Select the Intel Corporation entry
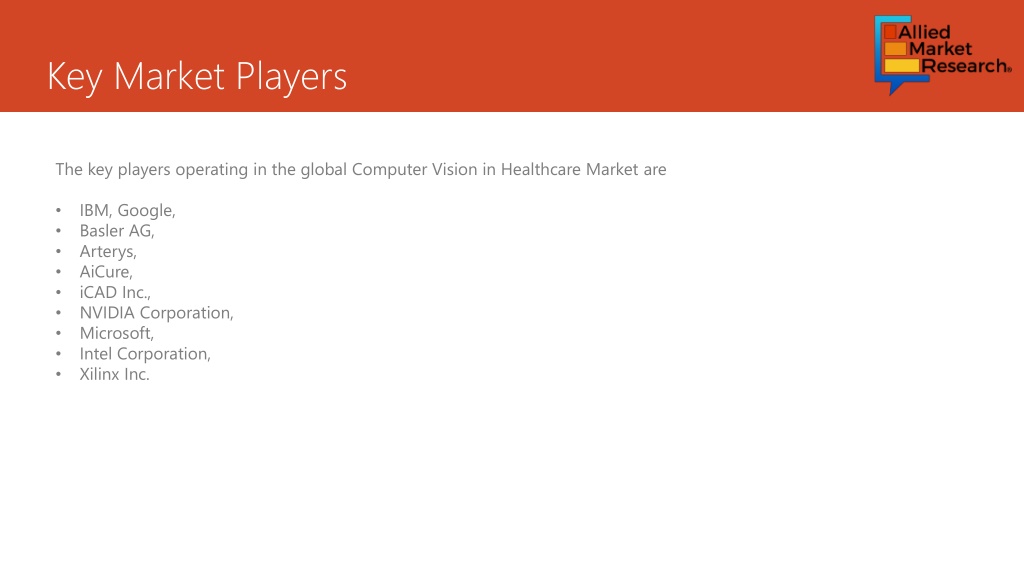 pyautogui.click(x=145, y=354)
